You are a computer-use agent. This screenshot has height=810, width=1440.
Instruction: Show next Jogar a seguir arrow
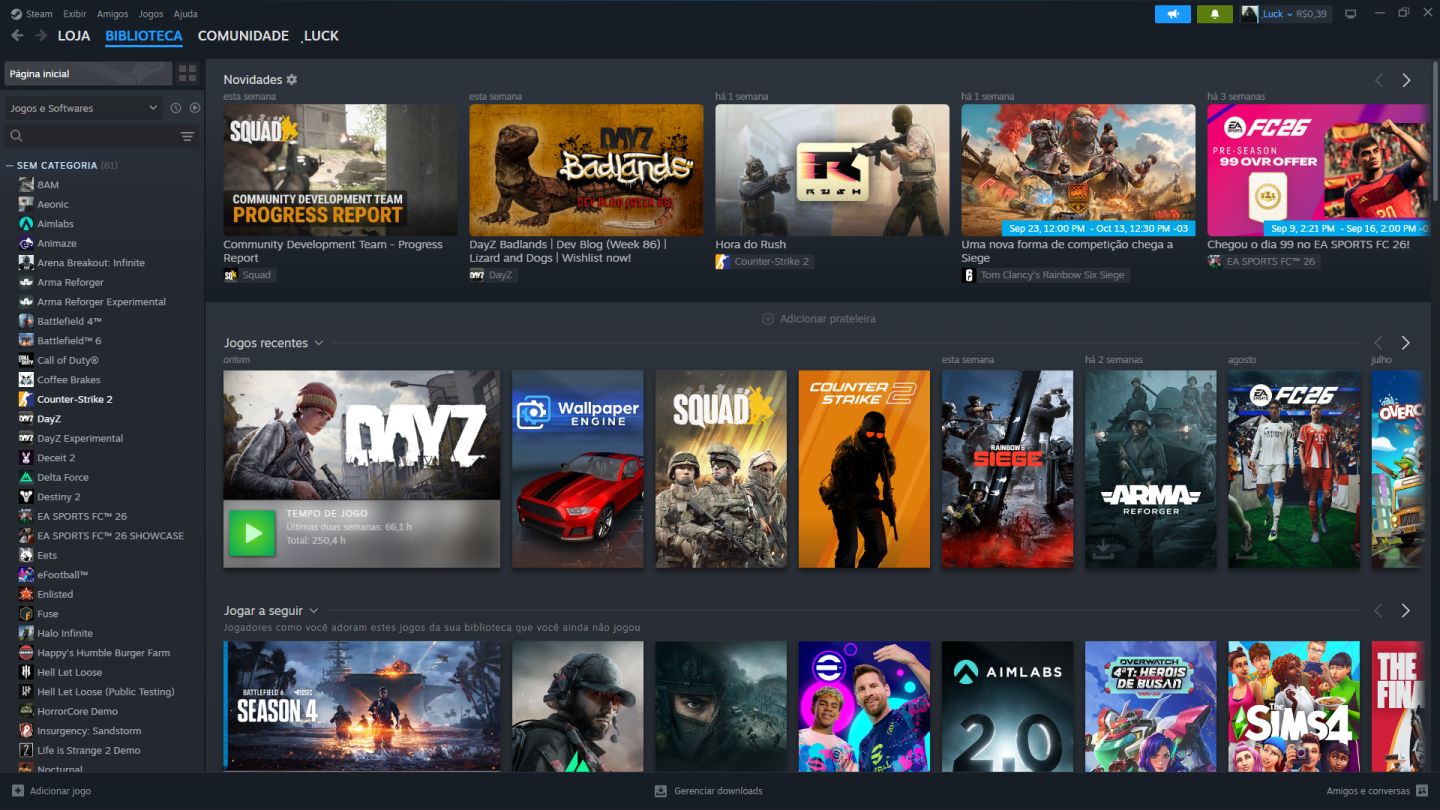[1406, 610]
